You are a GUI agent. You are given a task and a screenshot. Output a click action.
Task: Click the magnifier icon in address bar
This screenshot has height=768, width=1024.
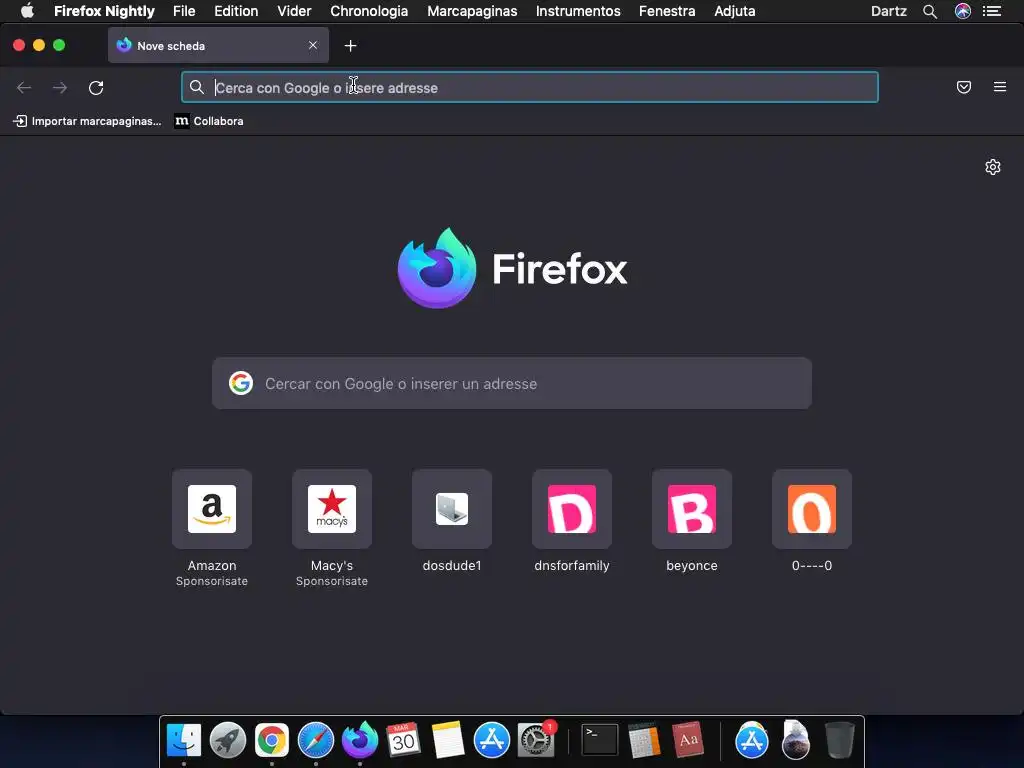(197, 87)
